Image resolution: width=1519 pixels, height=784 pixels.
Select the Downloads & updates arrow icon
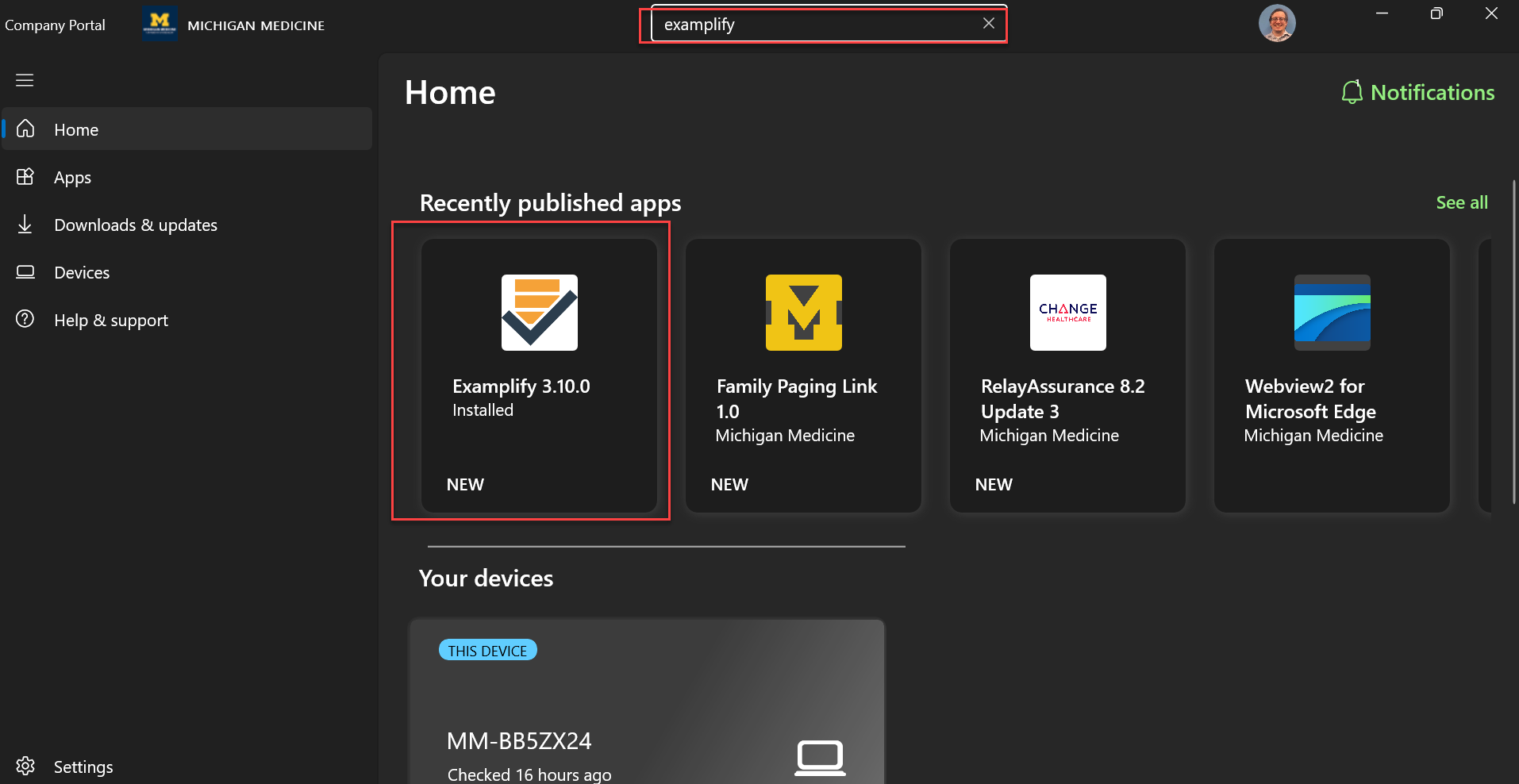pos(25,225)
